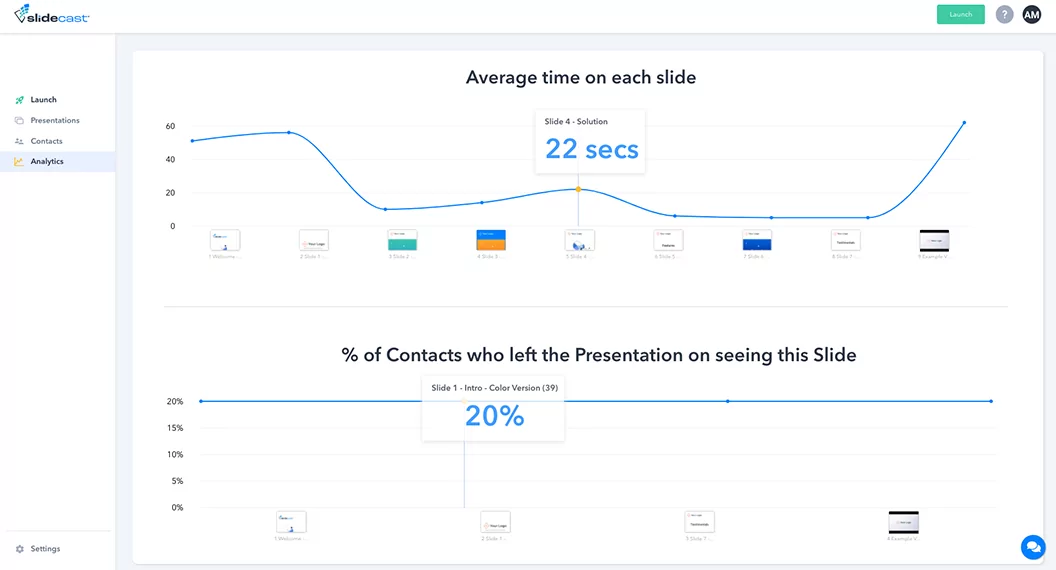The image size is (1056, 570).
Task: Click the highlighted 22 secs data point
Action: click(578, 189)
